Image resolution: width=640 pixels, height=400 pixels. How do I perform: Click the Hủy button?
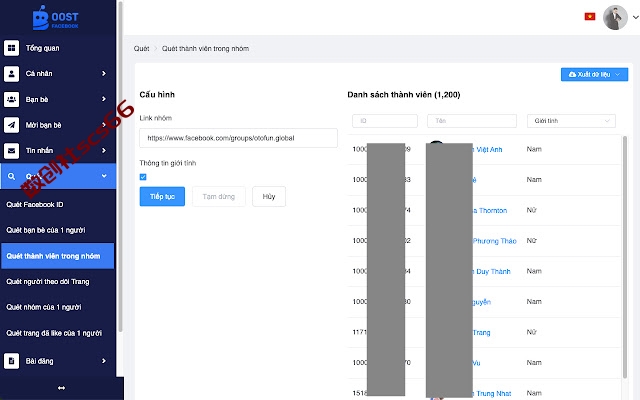(x=269, y=196)
